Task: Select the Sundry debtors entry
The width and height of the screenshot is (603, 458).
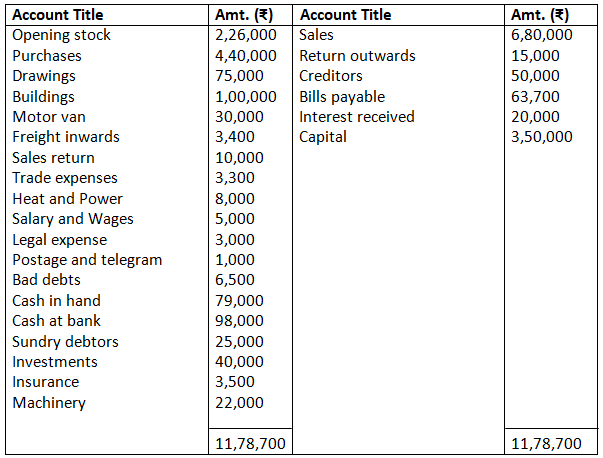Action: pos(66,342)
